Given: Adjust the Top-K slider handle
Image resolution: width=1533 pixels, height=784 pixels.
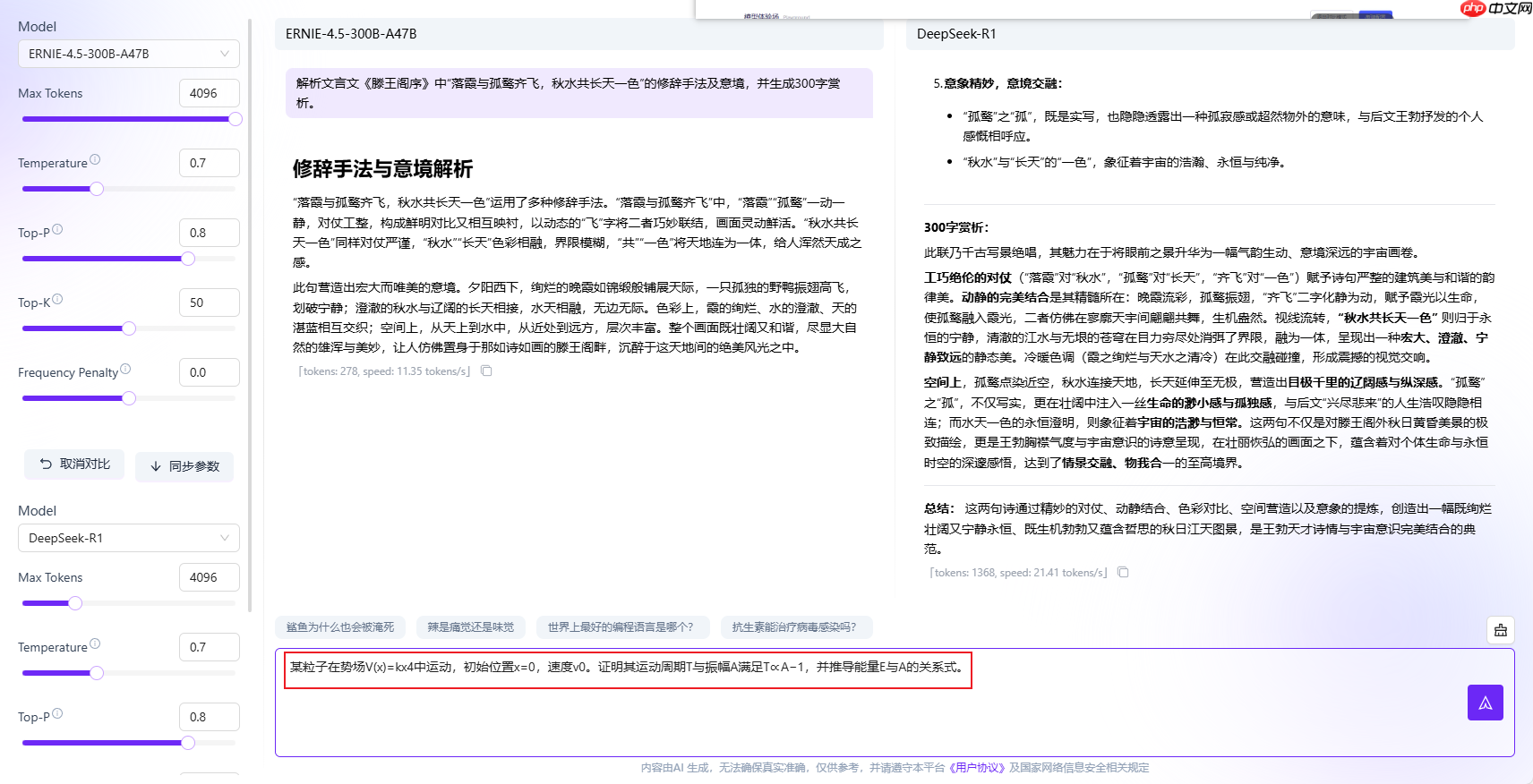Looking at the screenshot, I should [x=129, y=328].
